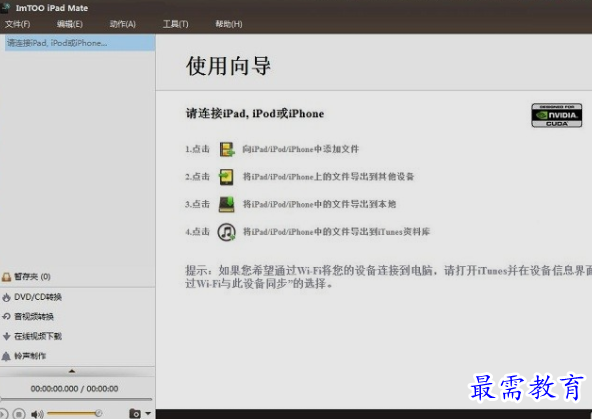Click the NVIDIA CUDA badge

tap(557, 115)
